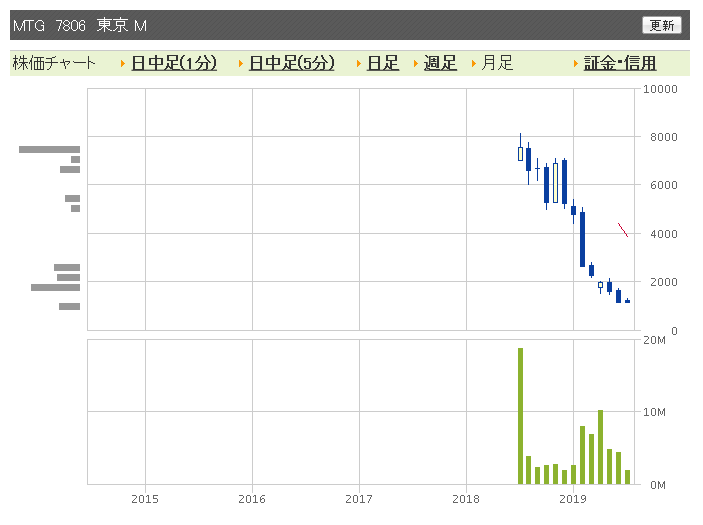Click orange arrow before 月足
Screen dimensions: 703x525
pyautogui.click(x=473, y=64)
